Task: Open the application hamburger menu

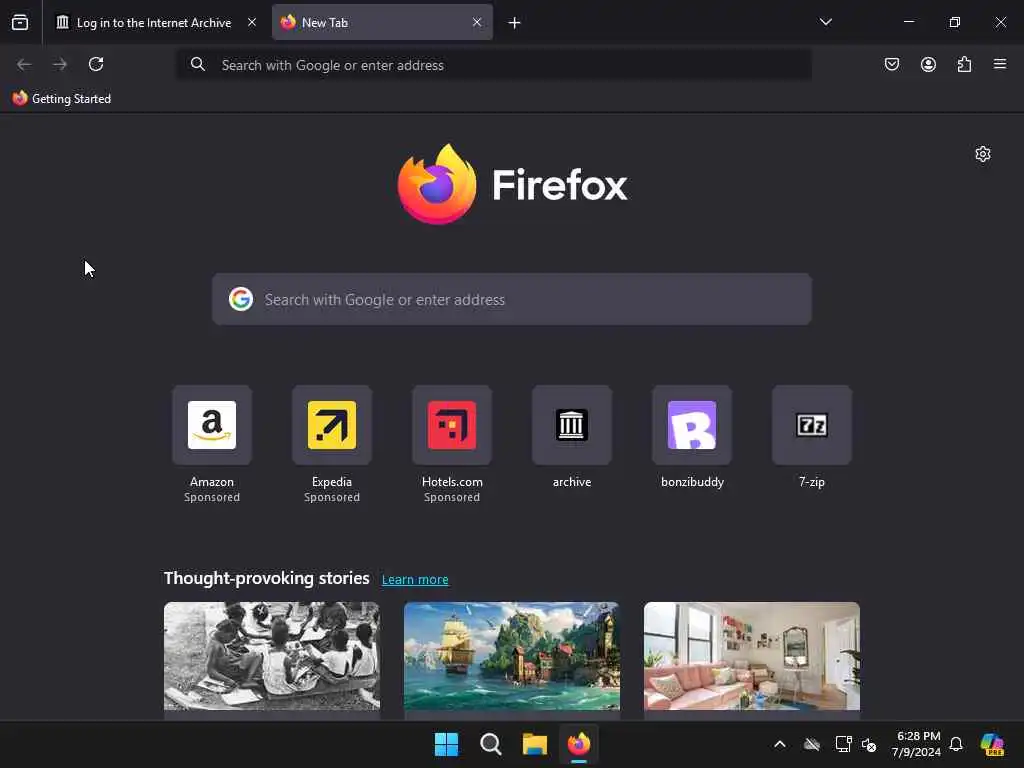Action: 1000,64
